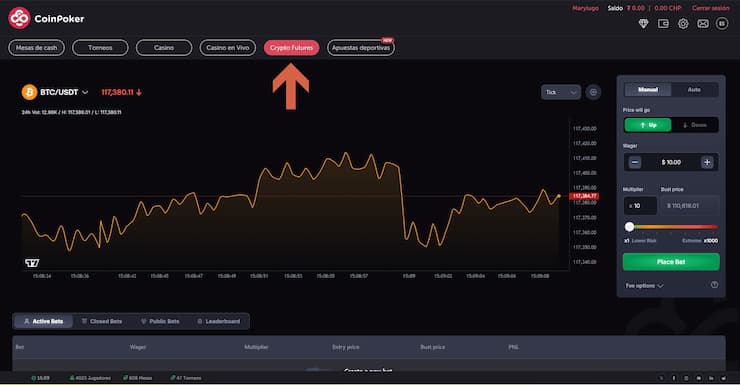This screenshot has width=740, height=385.
Task: Go to Mesas de cash tab
Action: (x=36, y=48)
